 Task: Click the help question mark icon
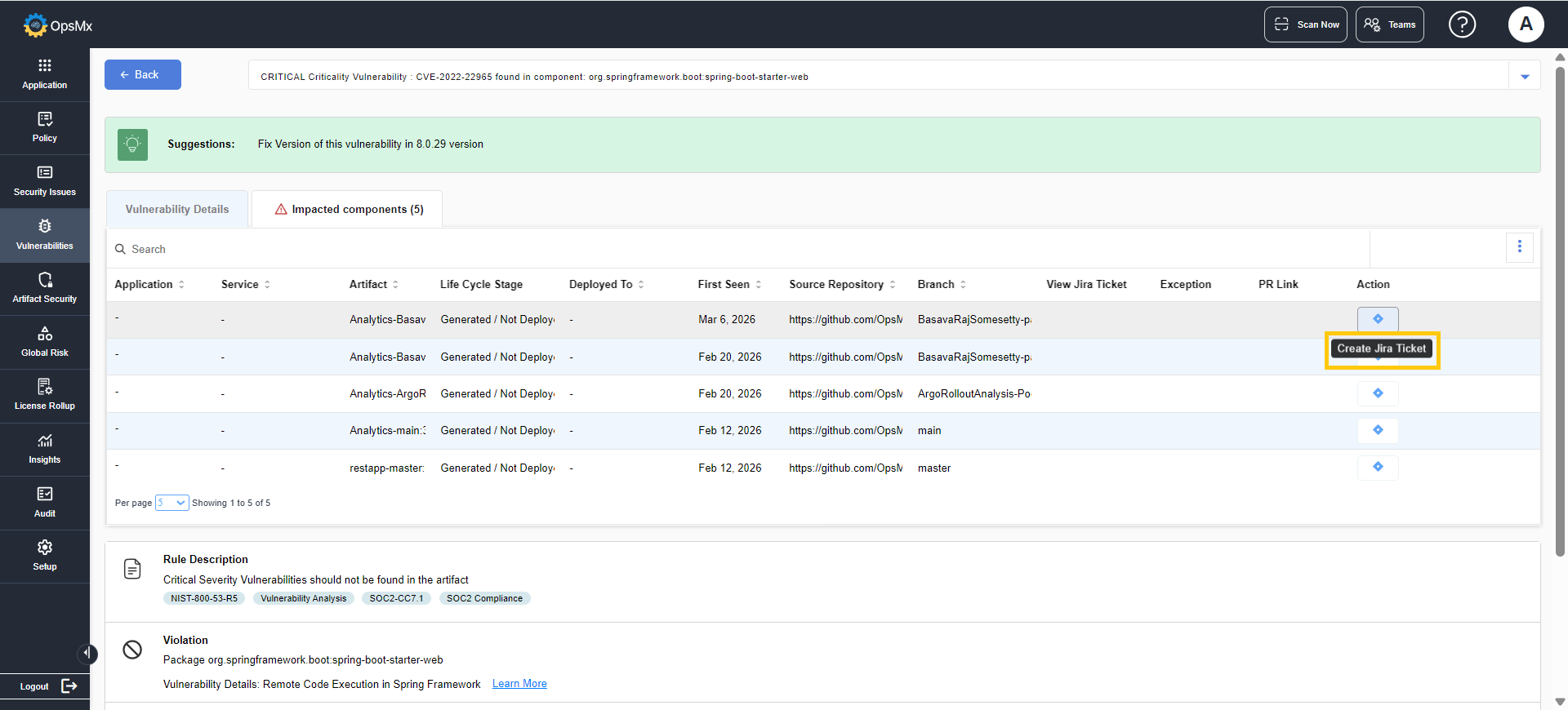pyautogui.click(x=1462, y=24)
